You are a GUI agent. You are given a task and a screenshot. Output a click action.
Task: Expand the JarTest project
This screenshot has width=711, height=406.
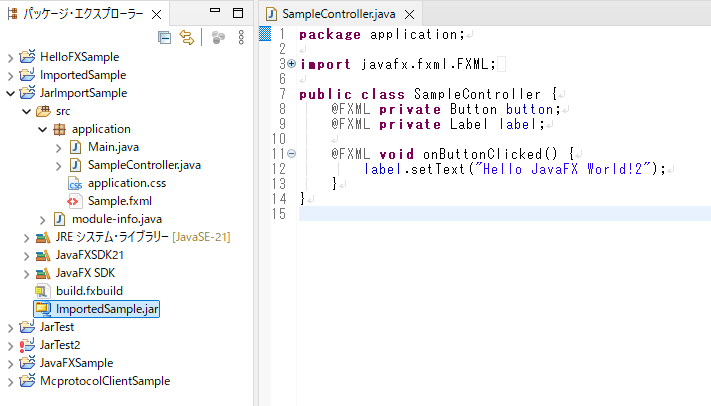click(10, 328)
